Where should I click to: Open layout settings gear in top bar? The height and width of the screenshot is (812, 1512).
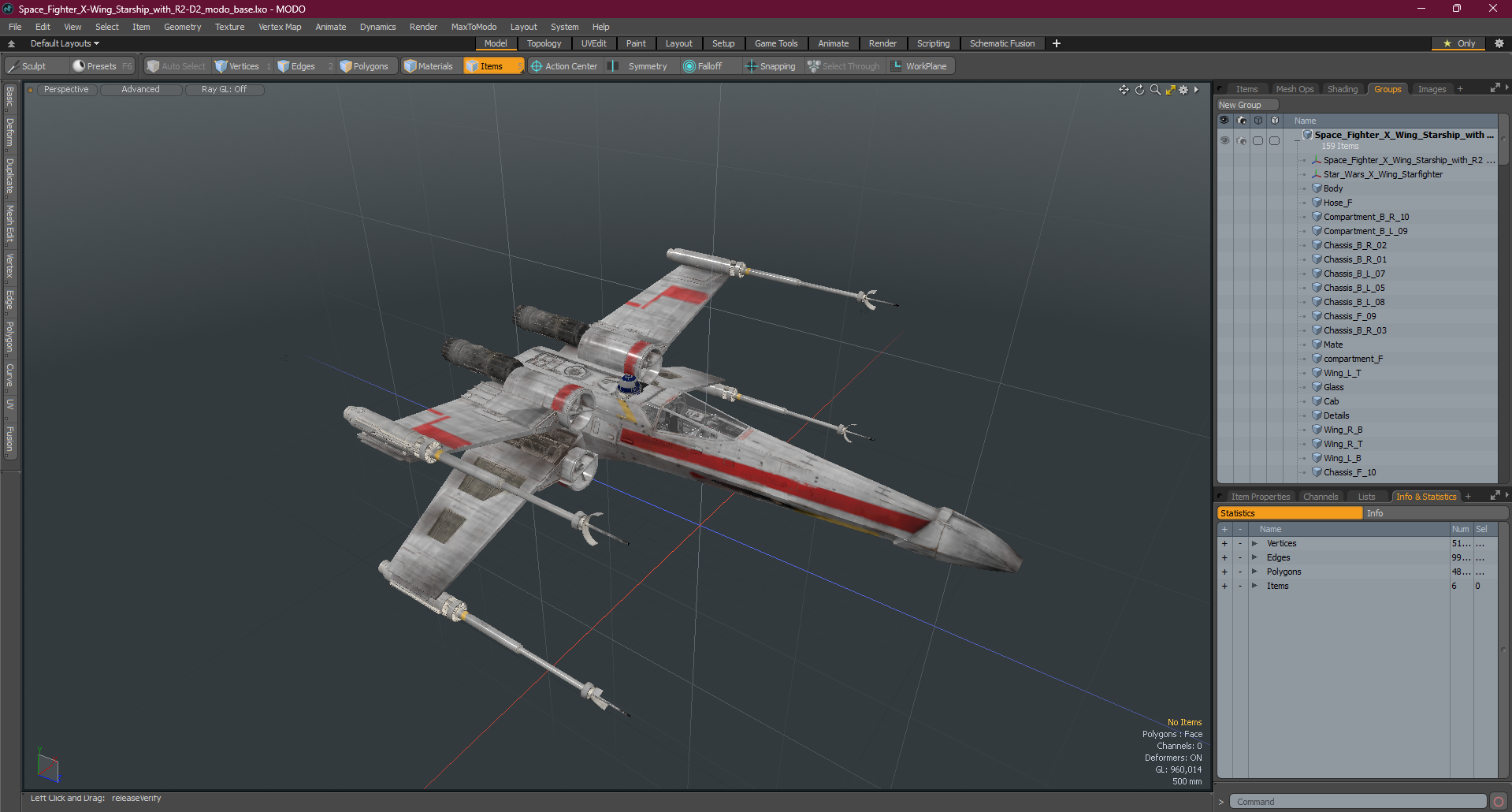[1499, 43]
